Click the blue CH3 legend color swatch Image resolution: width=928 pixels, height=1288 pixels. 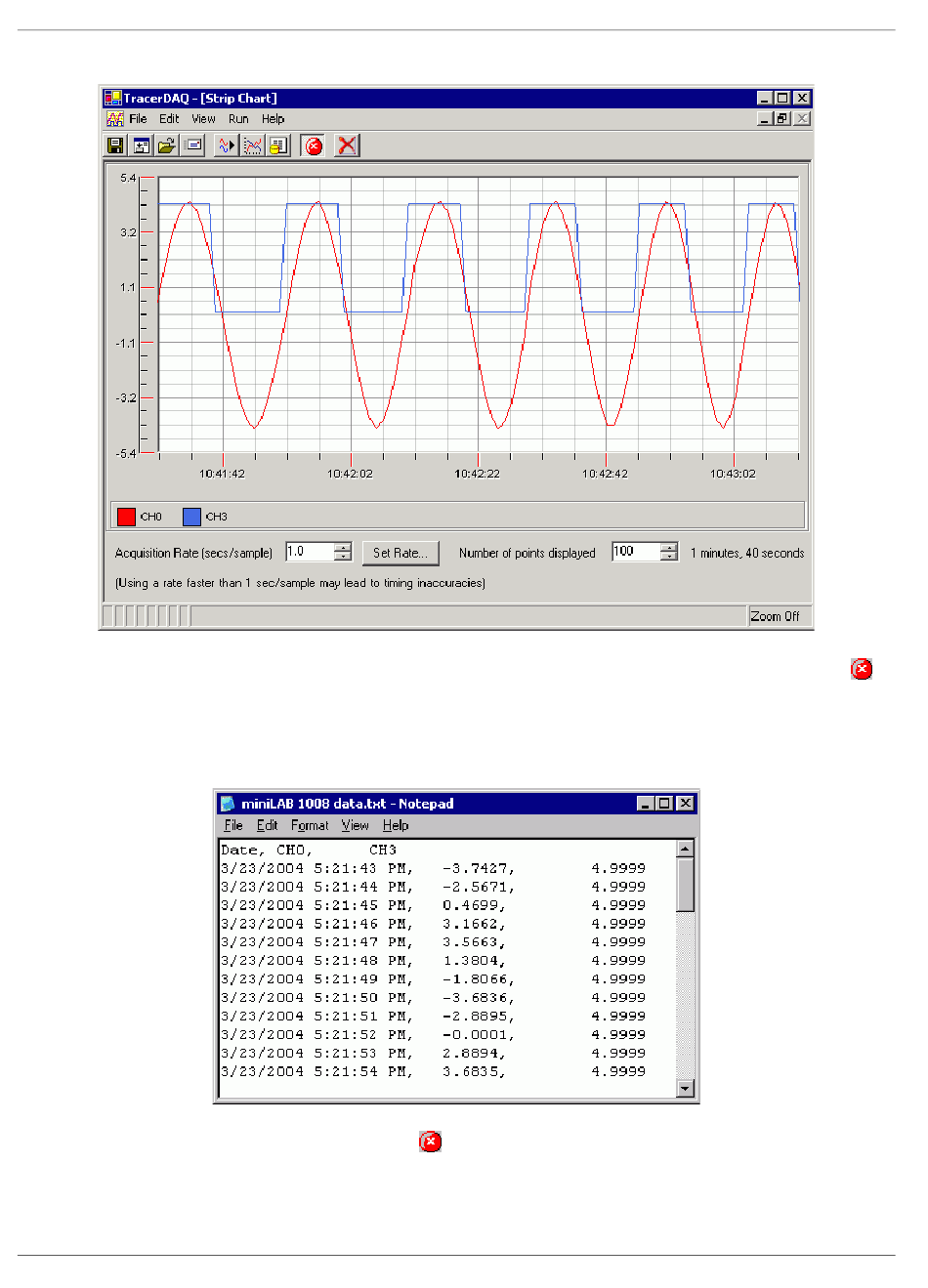pyautogui.click(x=191, y=517)
